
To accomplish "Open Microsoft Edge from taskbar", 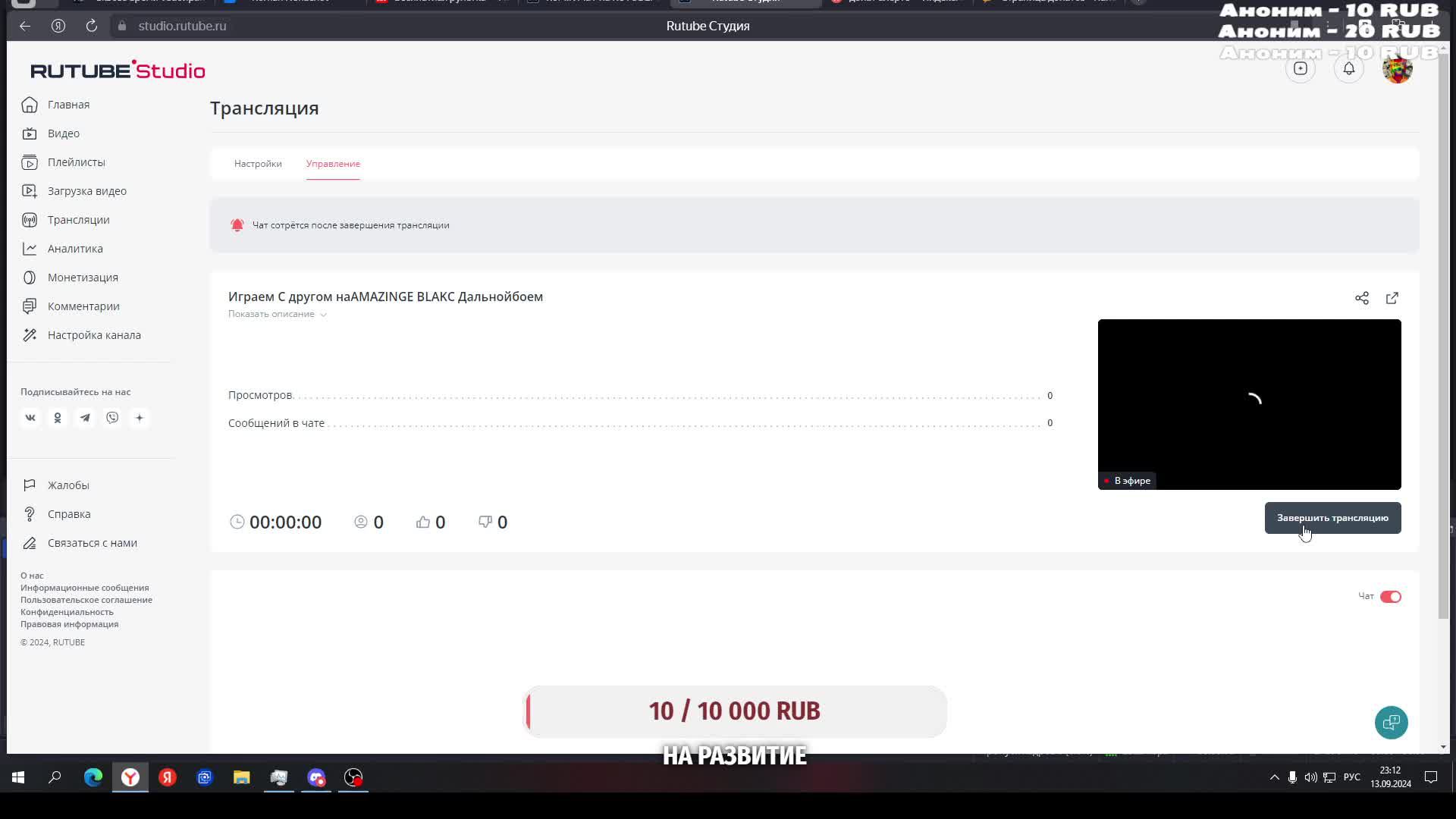I will click(x=93, y=777).
